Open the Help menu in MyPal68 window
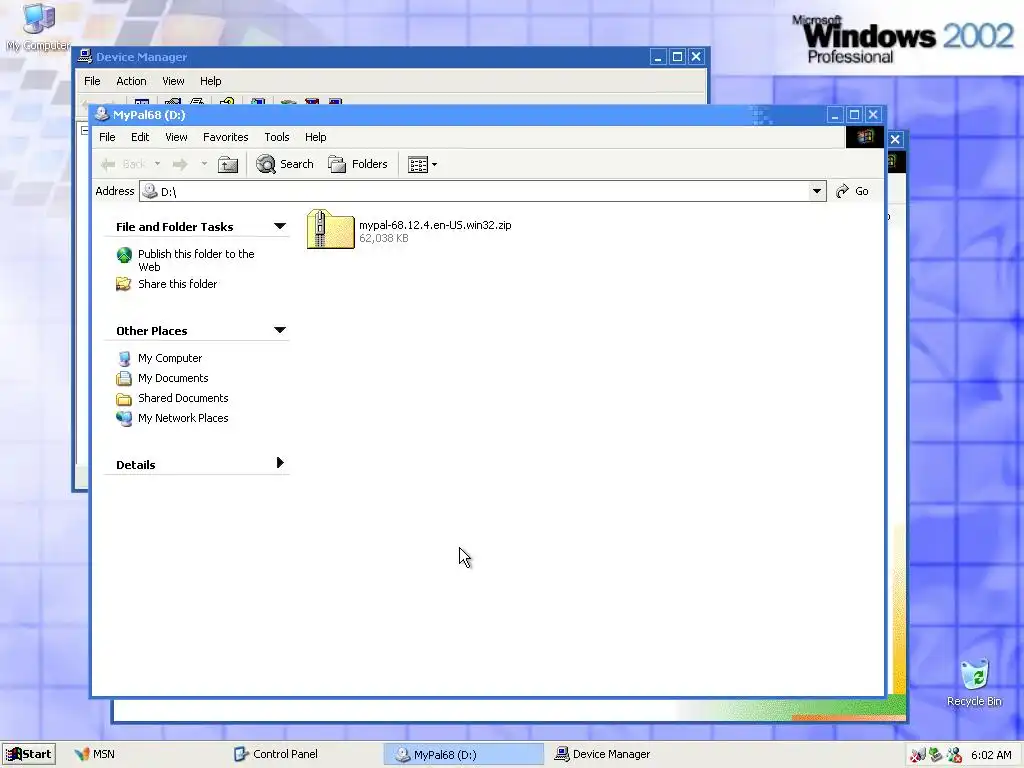This screenshot has width=1024, height=768. (x=315, y=137)
